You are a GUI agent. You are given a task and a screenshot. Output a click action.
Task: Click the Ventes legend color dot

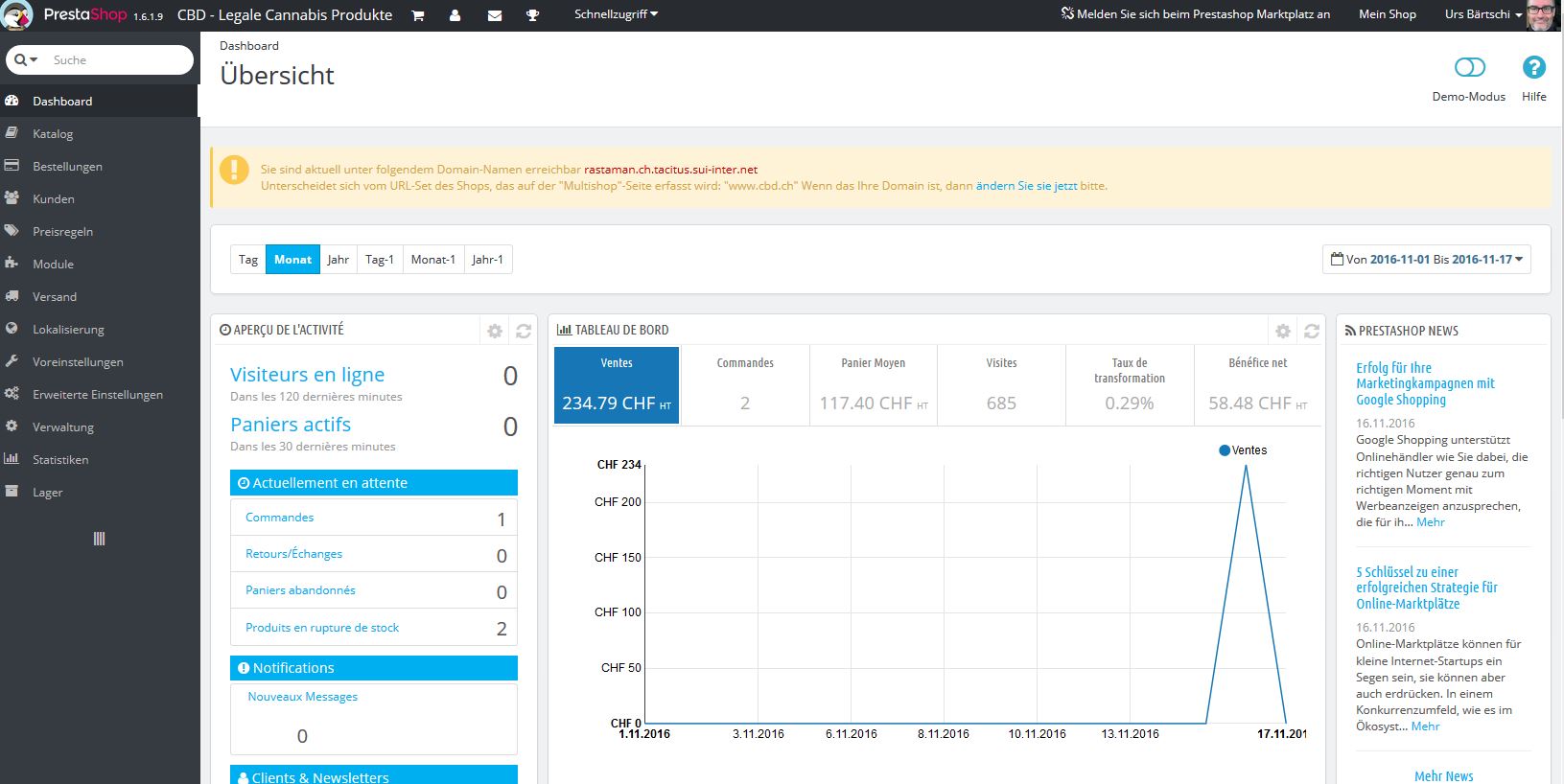pos(1225,450)
